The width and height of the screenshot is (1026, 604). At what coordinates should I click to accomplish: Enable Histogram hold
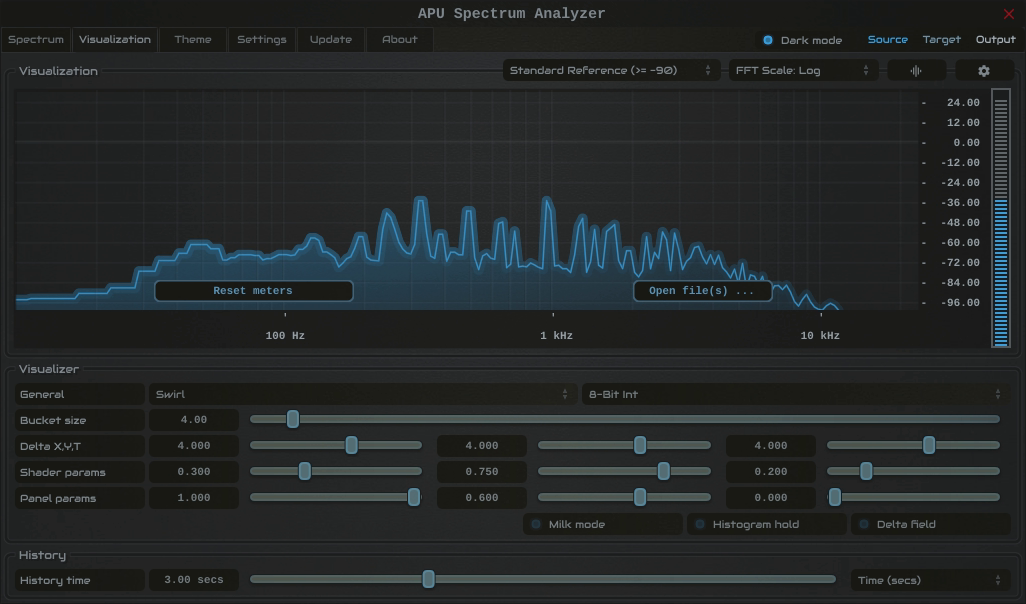coord(766,524)
